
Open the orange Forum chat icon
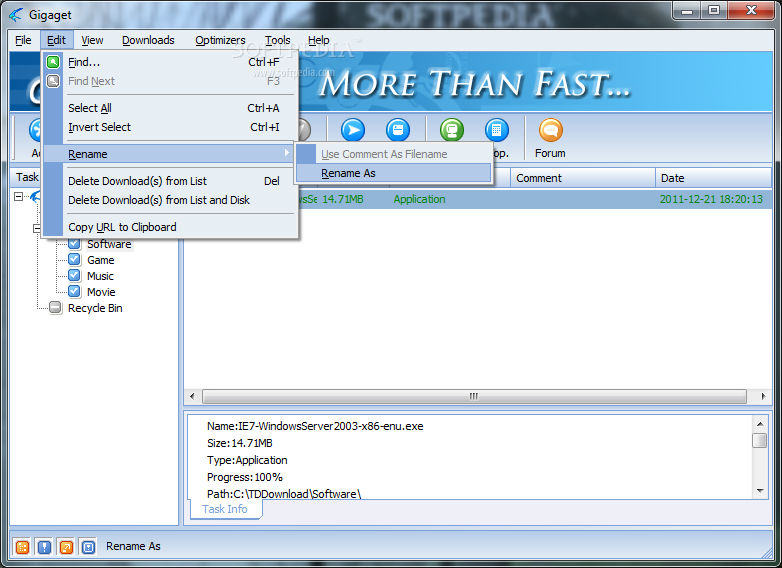[551, 130]
